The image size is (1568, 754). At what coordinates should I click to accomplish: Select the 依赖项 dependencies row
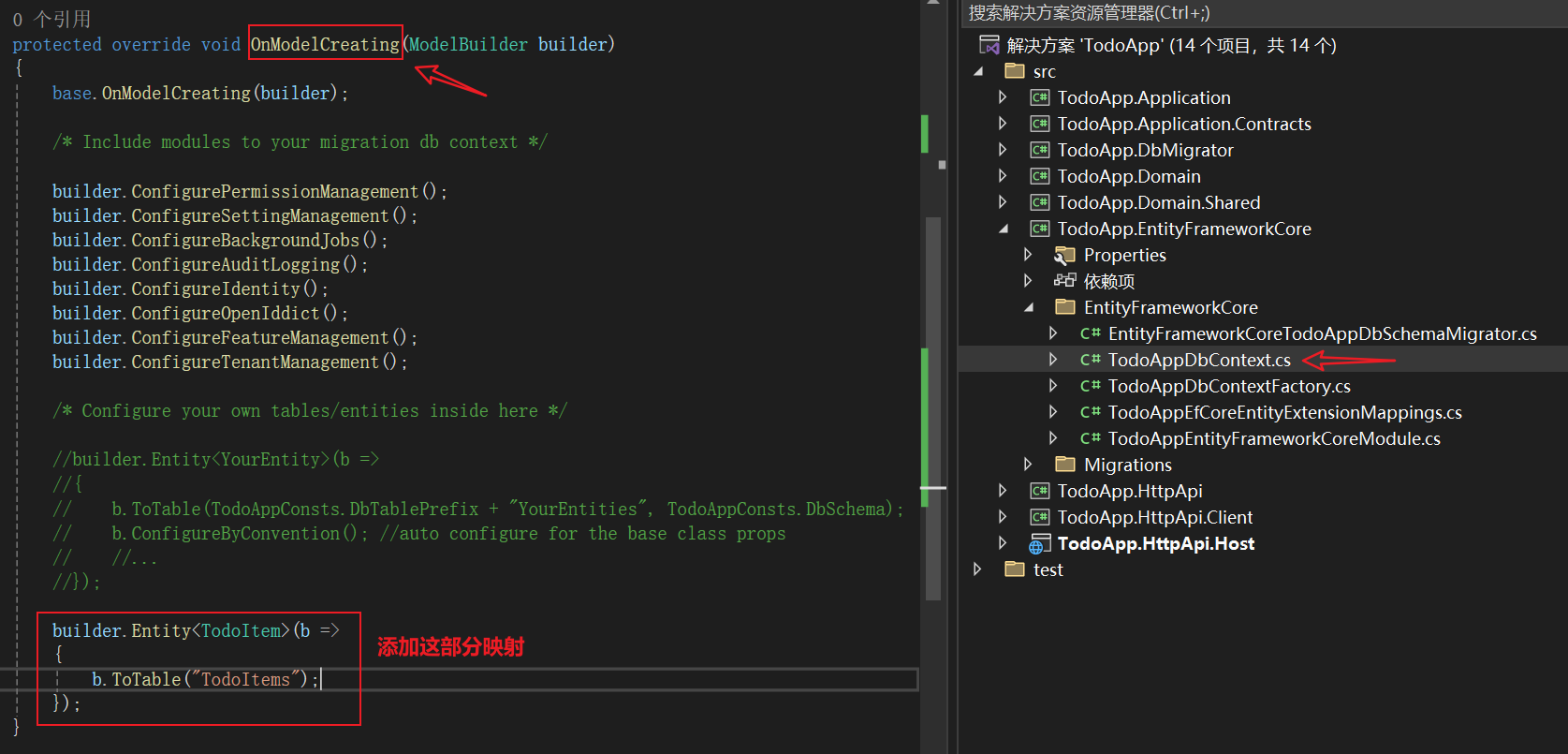(1109, 281)
